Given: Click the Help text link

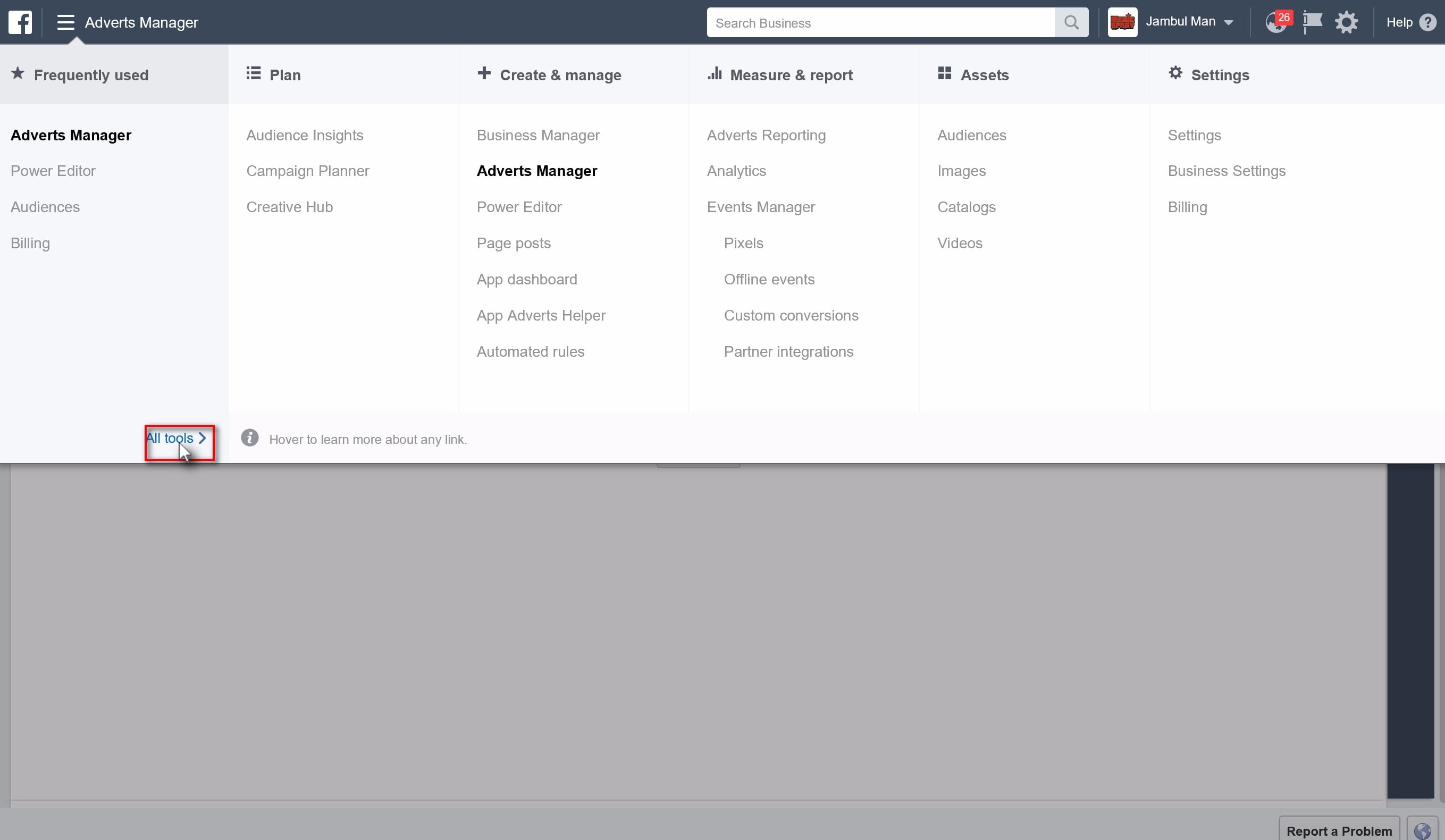Looking at the screenshot, I should tap(1399, 22).
